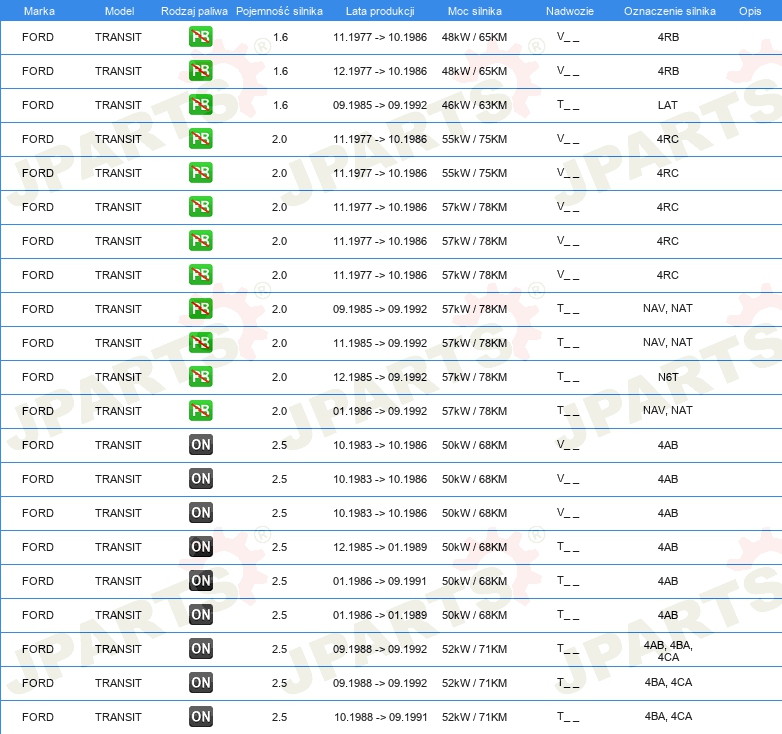Viewport: 782px width, 734px height.
Task: Select the 46kW / 63KM power cell
Action: (x=474, y=105)
